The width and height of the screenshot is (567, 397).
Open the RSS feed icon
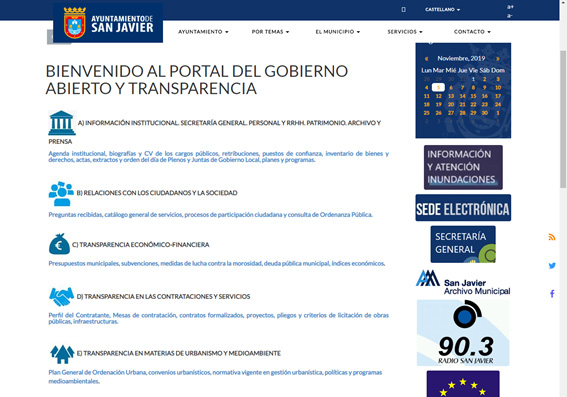click(552, 237)
